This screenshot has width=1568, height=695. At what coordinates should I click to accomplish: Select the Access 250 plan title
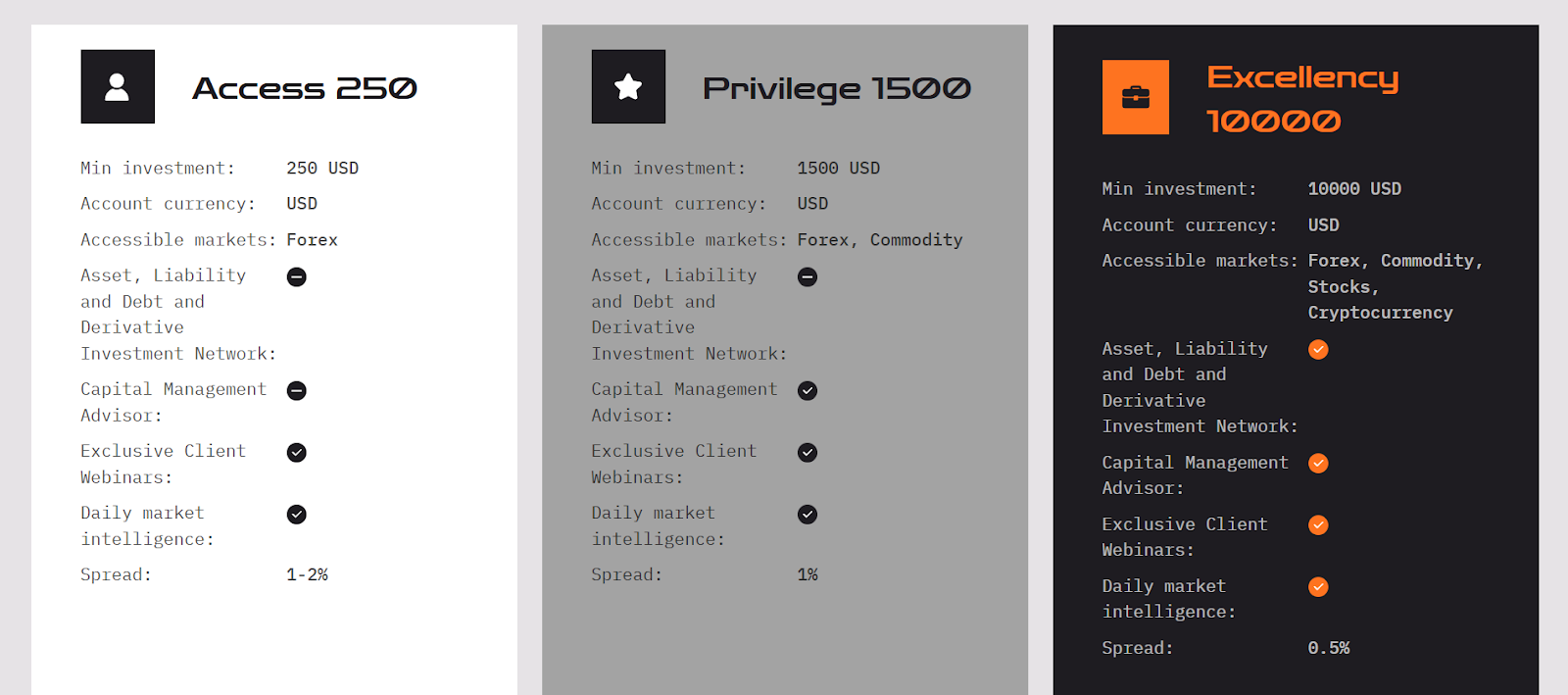pyautogui.click(x=305, y=88)
